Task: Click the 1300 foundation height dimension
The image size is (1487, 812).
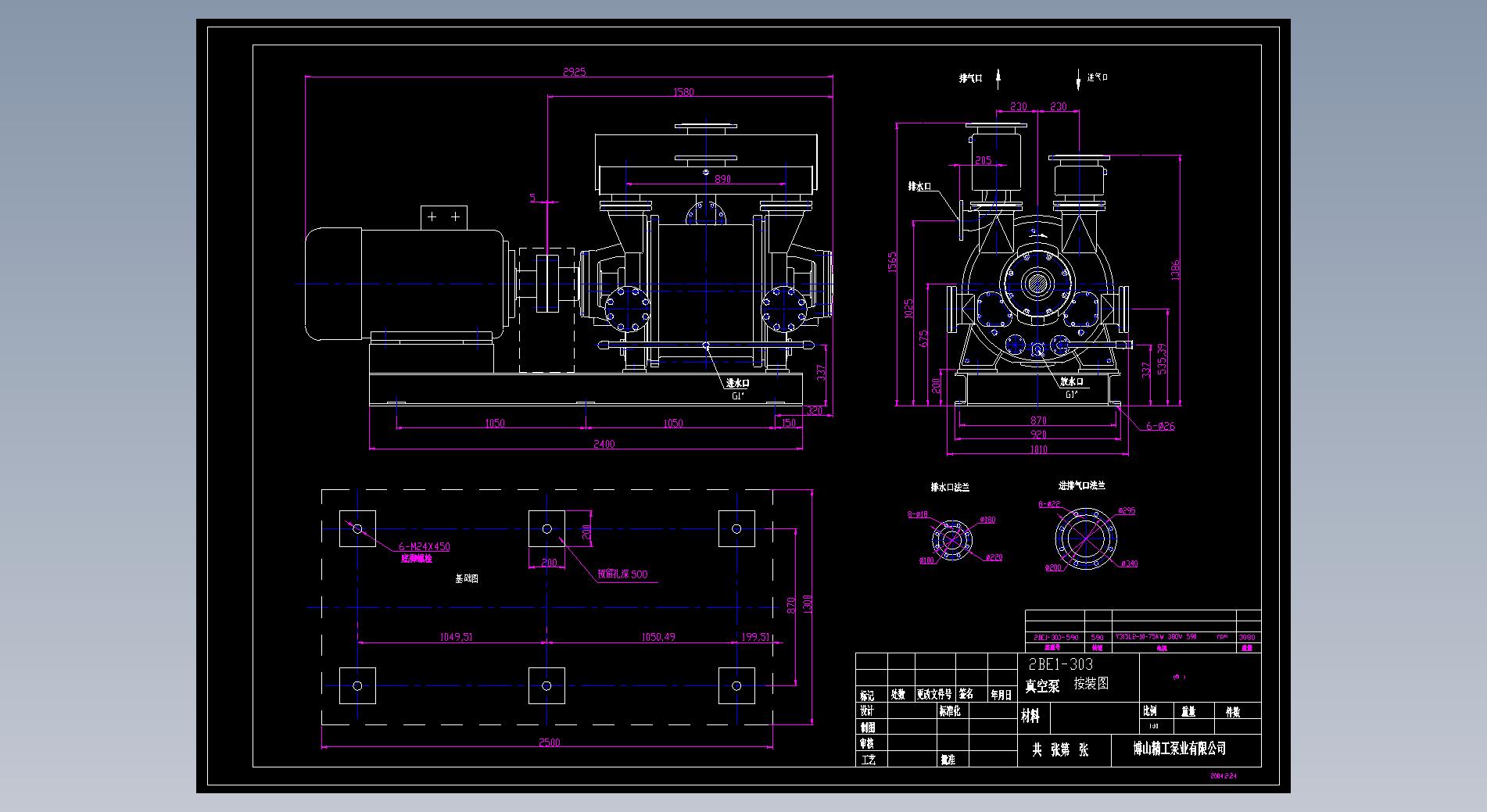Action: 808,603
